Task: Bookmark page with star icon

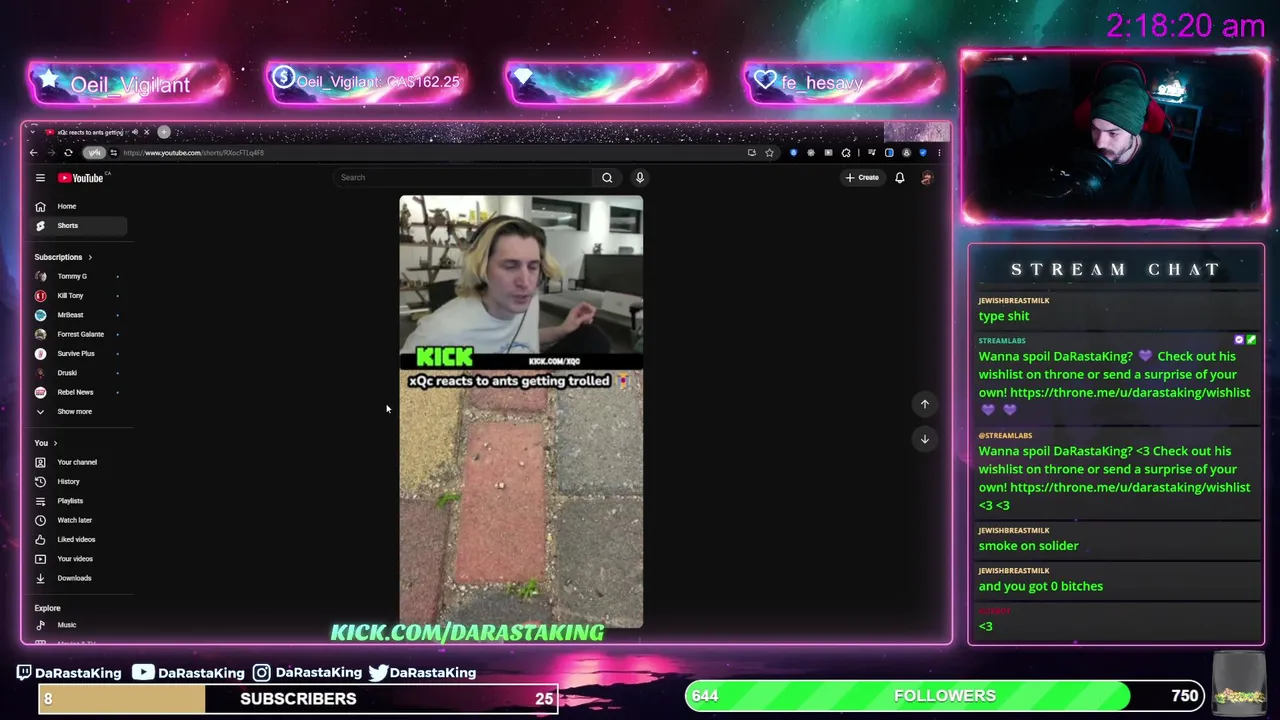Action: 769,153
